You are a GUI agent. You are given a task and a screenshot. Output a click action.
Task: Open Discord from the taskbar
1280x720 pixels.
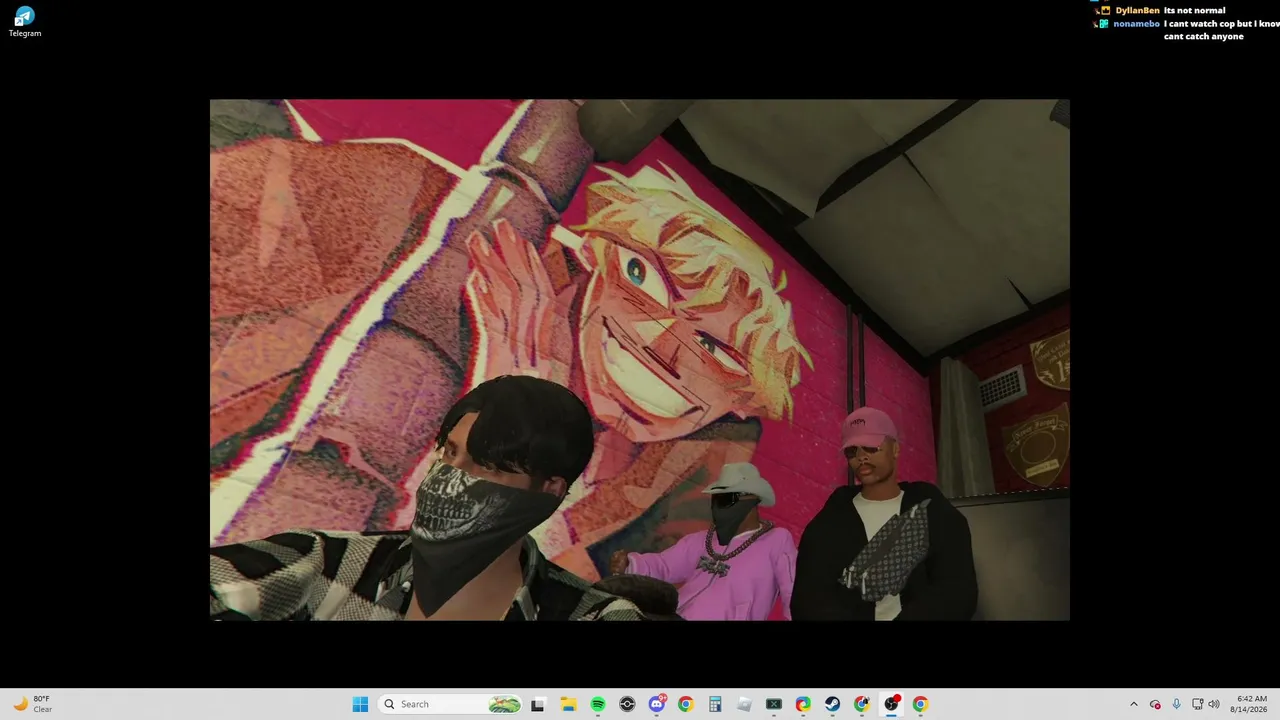[657, 704]
